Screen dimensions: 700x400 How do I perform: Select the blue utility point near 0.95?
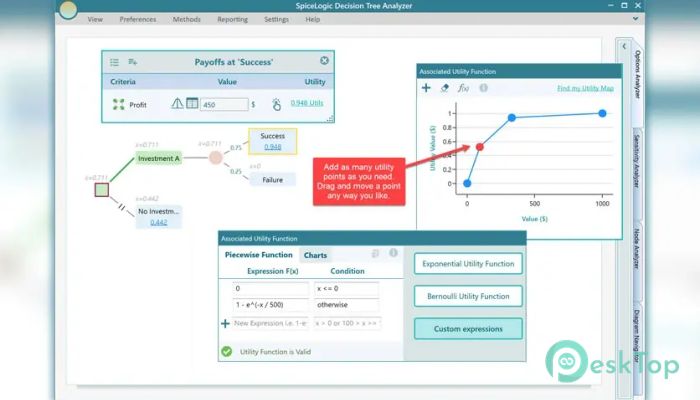(512, 117)
